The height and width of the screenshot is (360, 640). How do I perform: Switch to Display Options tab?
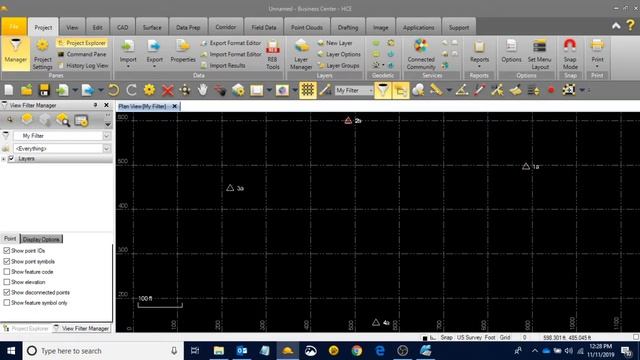point(41,239)
